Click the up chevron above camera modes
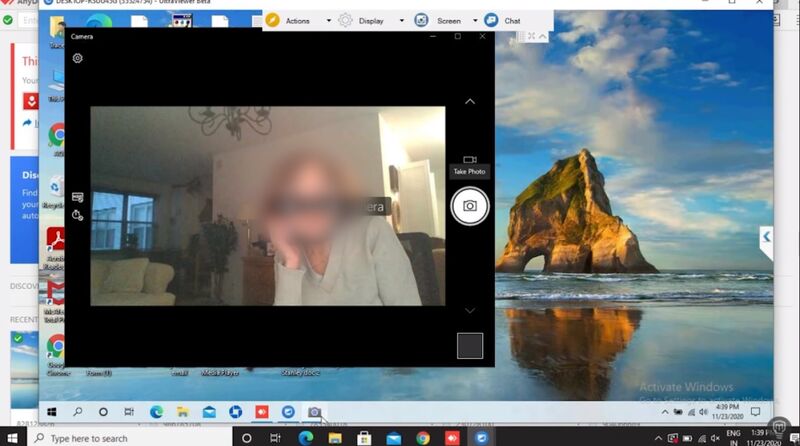This screenshot has height=446, width=800. click(x=469, y=101)
